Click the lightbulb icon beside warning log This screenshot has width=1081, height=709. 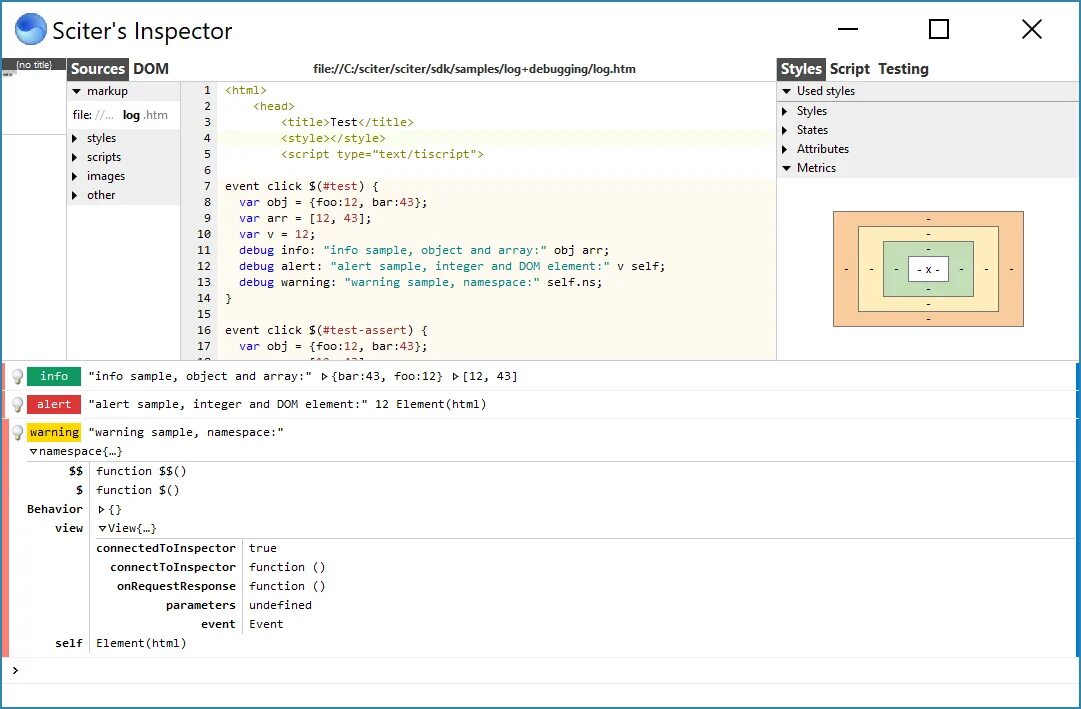(18, 433)
